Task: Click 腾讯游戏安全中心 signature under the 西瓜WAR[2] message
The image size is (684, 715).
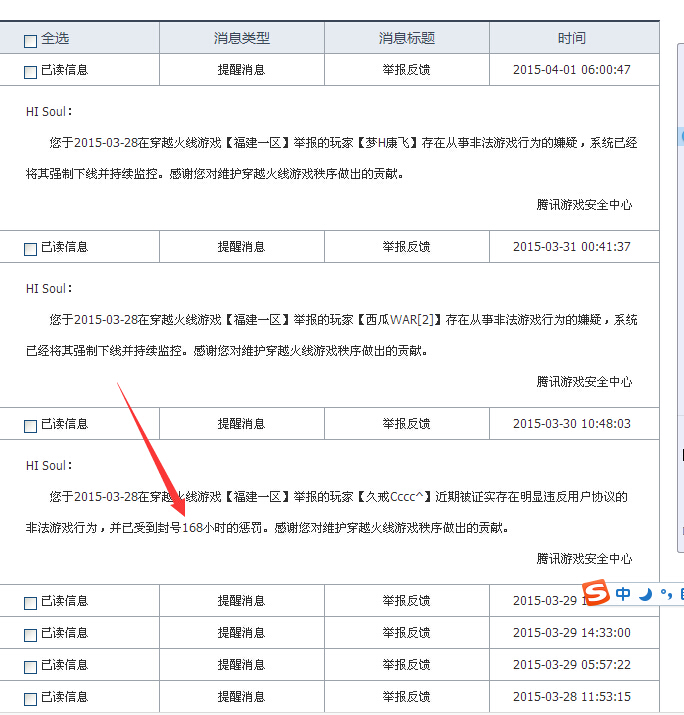Action: 584,382
